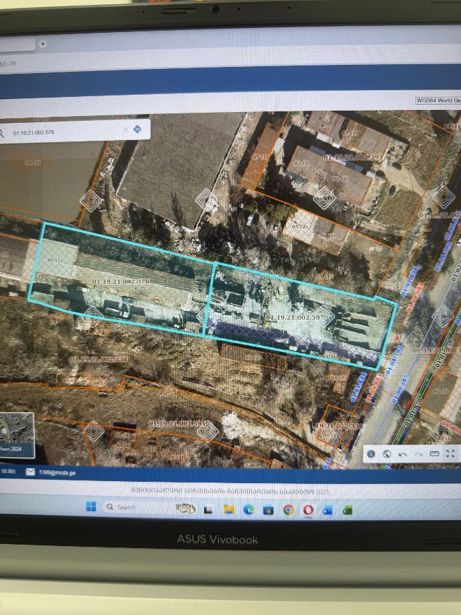Open Outlook from taskbar
Screen dimensions: 461x615
(327, 510)
